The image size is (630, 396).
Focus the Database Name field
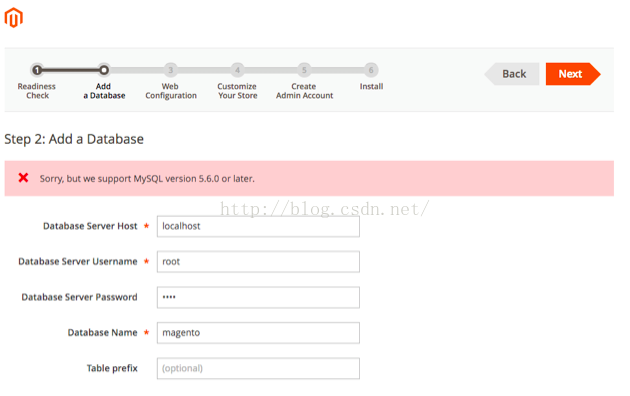point(258,333)
